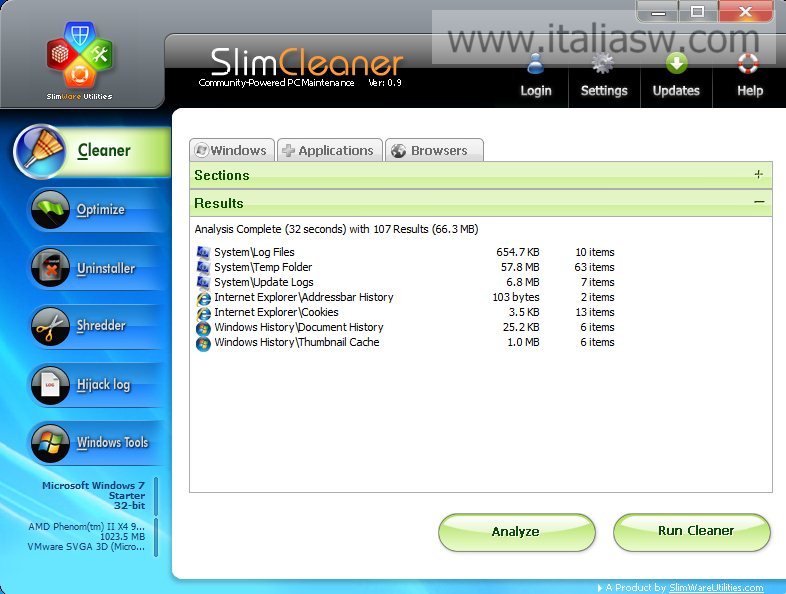Select Internet Explorer\Addressbar History row
Viewport: 786px width, 594px height.
coord(406,297)
